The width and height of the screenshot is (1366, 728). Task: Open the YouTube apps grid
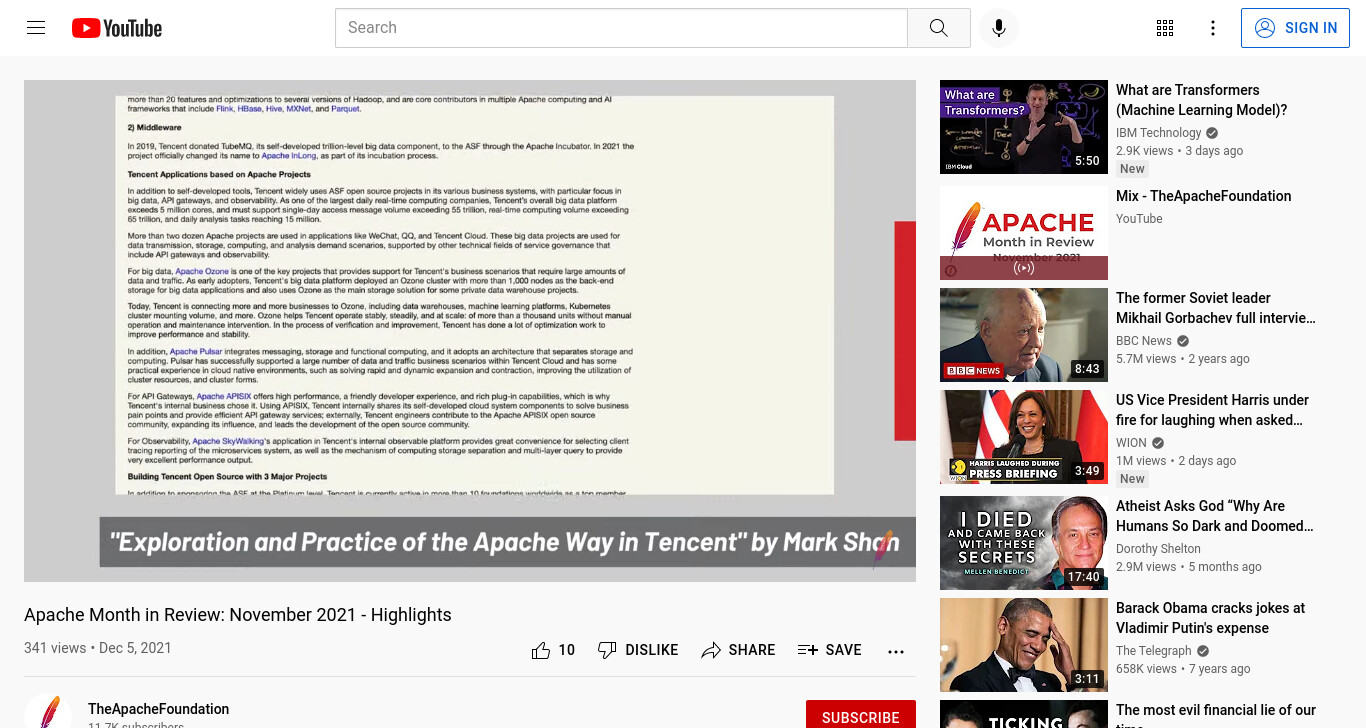click(x=1165, y=28)
